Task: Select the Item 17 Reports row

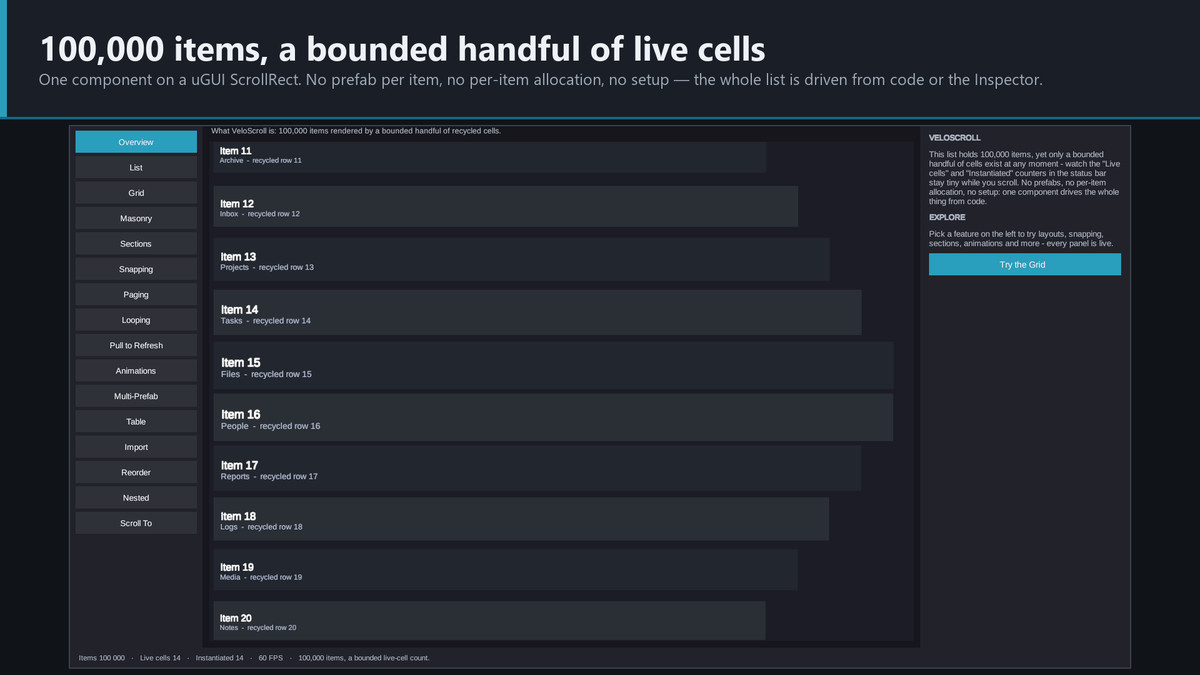Action: point(538,468)
